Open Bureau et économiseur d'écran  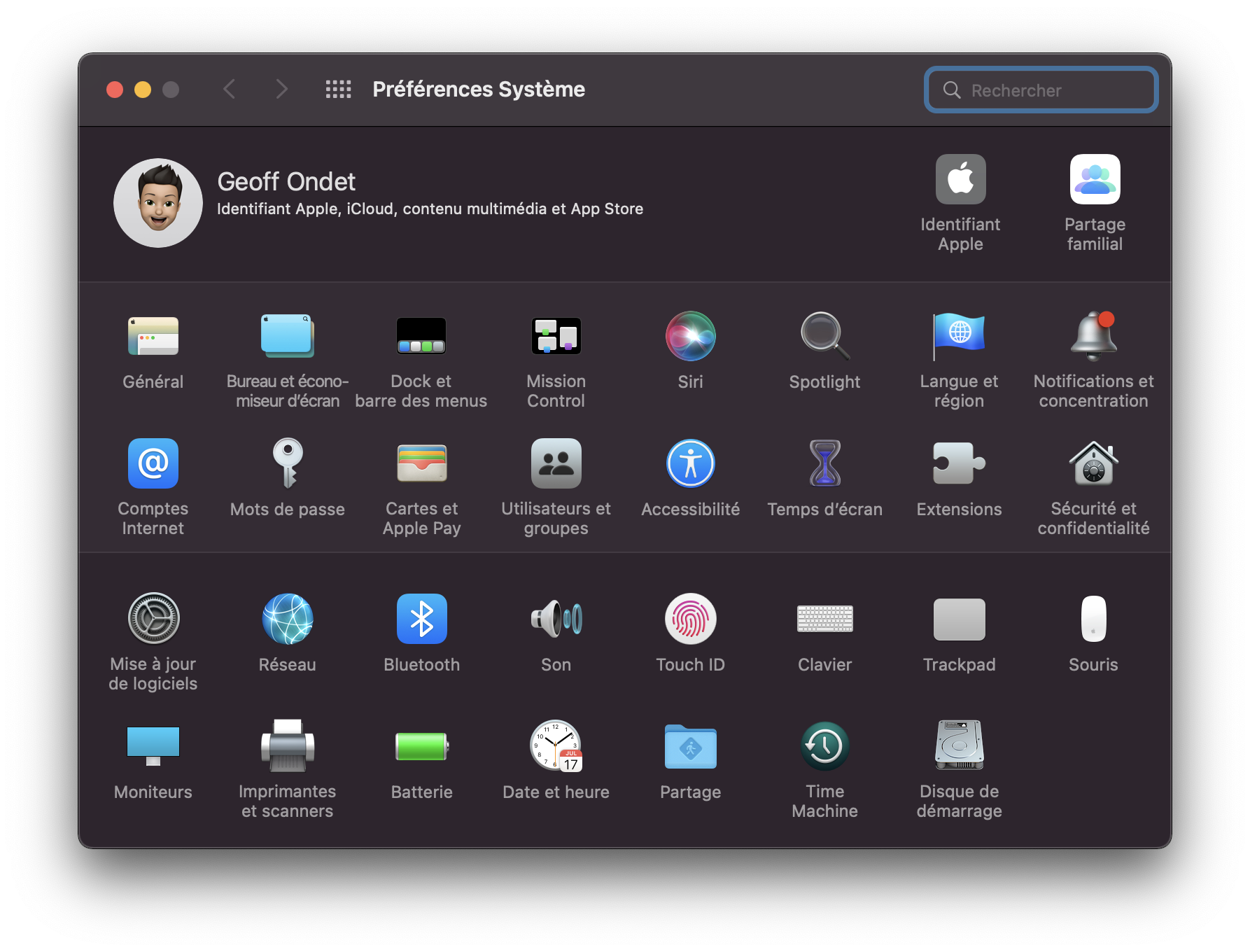pyautogui.click(x=288, y=337)
